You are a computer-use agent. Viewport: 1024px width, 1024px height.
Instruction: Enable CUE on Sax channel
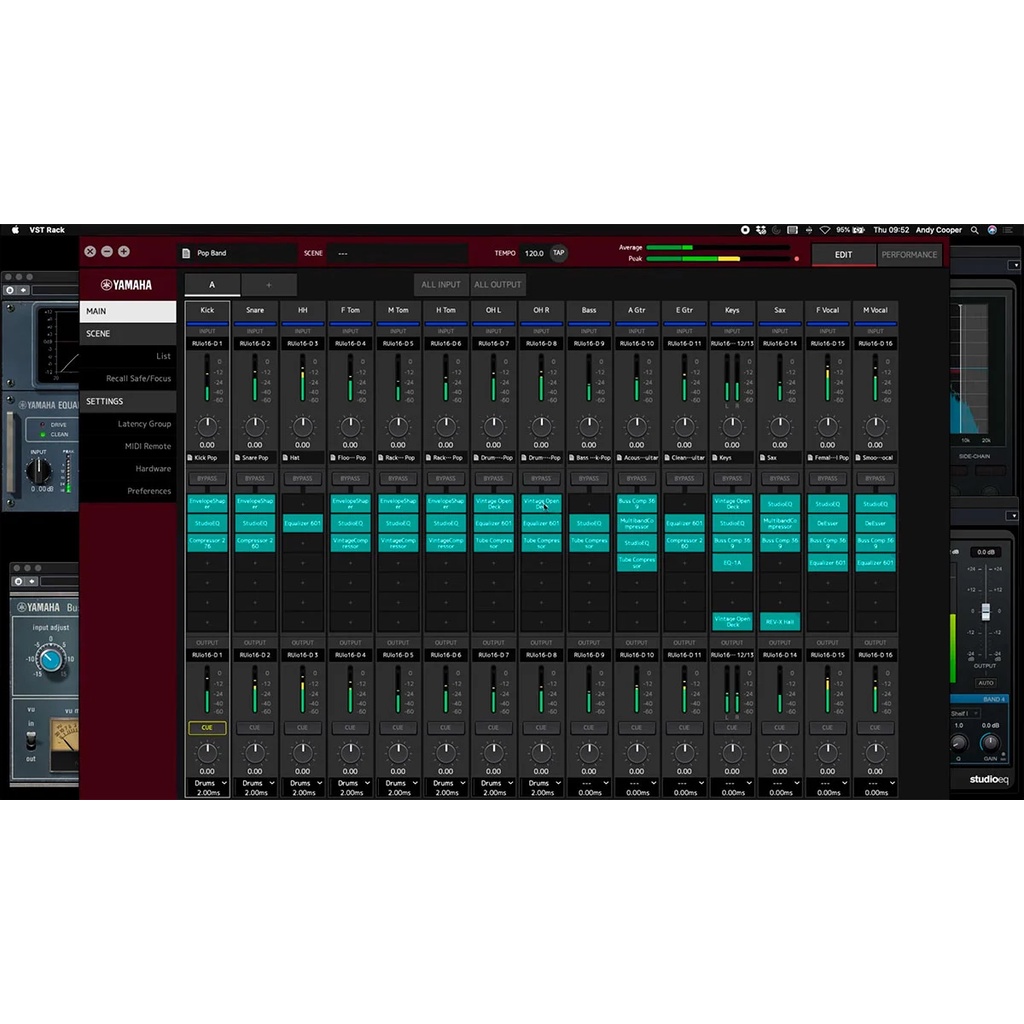[x=779, y=728]
